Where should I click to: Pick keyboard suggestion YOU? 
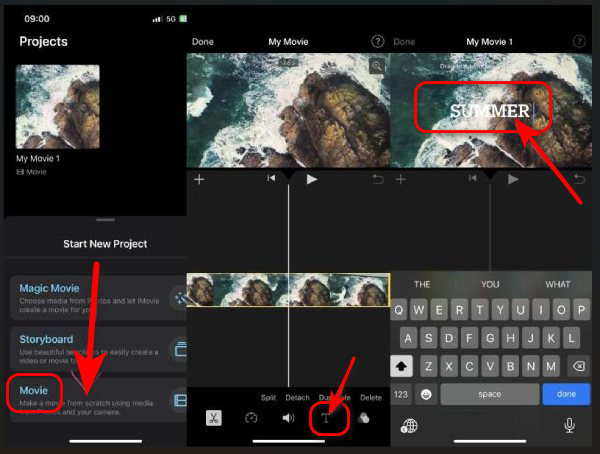[x=490, y=284]
